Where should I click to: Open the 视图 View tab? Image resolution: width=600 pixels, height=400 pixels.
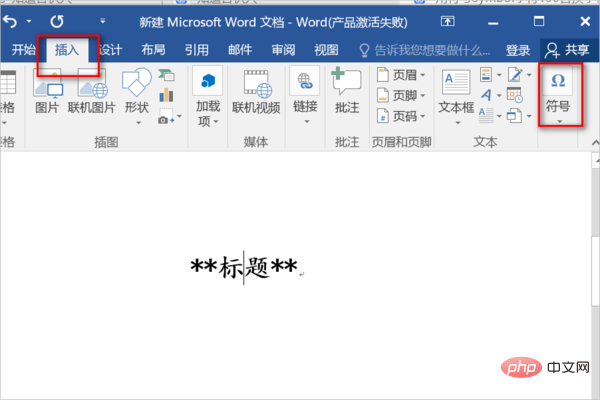coord(326,49)
